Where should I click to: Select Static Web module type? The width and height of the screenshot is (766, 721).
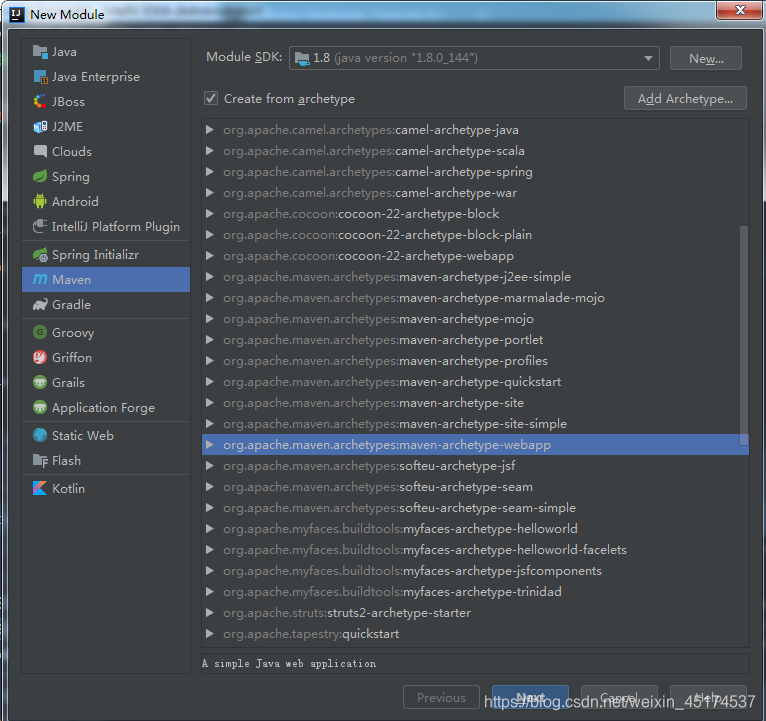click(x=106, y=435)
